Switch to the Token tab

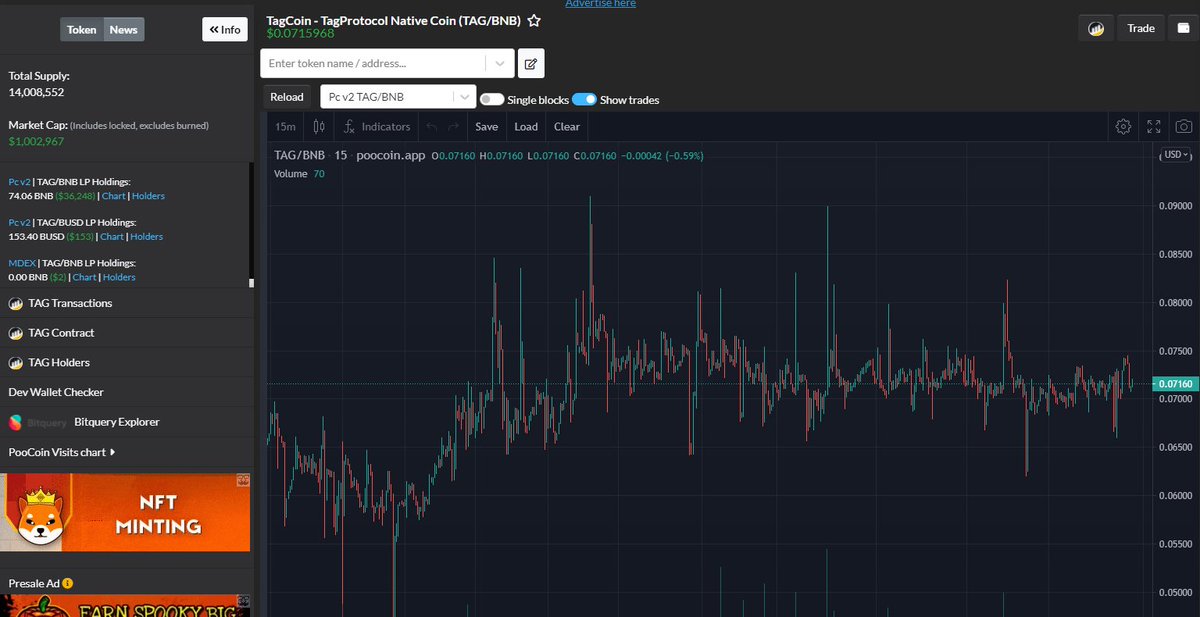[82, 30]
